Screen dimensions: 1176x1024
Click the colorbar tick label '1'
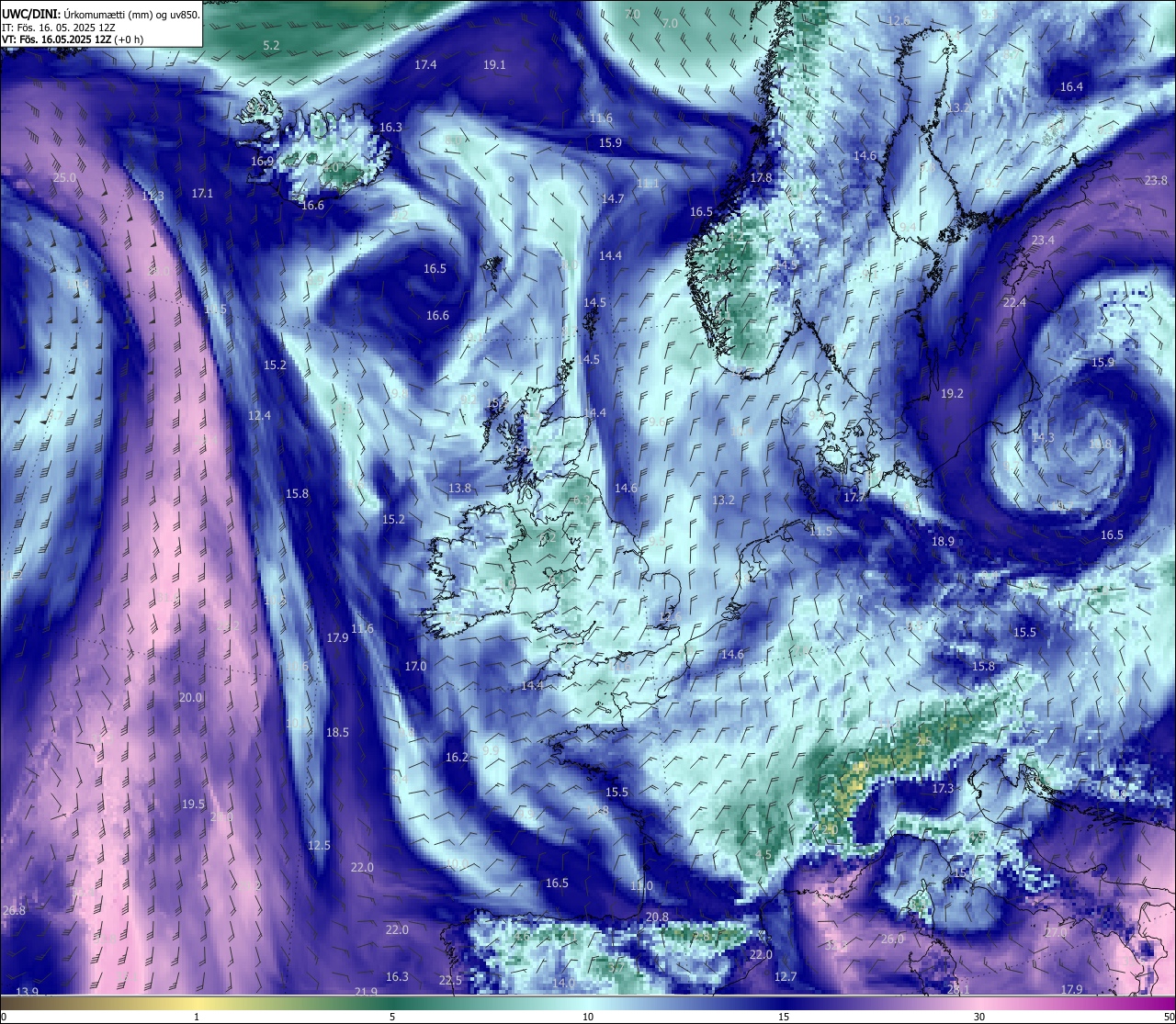[197, 1017]
